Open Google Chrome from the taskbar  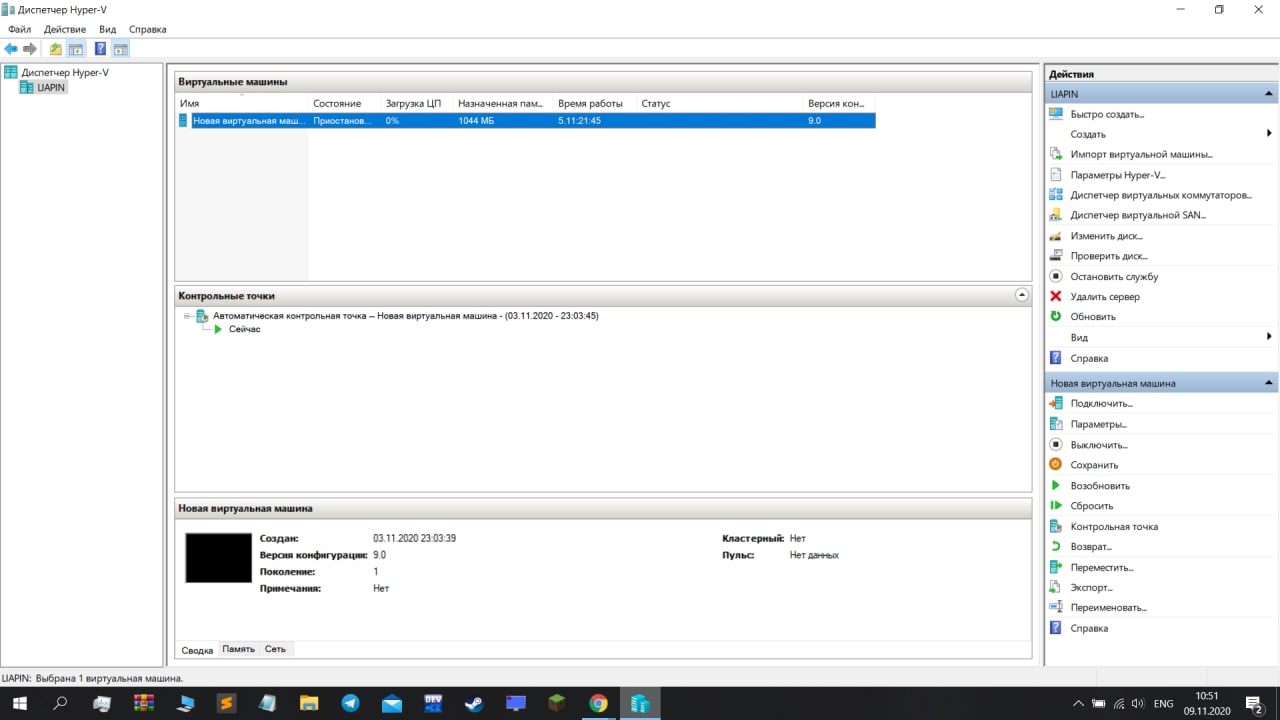[598, 704]
